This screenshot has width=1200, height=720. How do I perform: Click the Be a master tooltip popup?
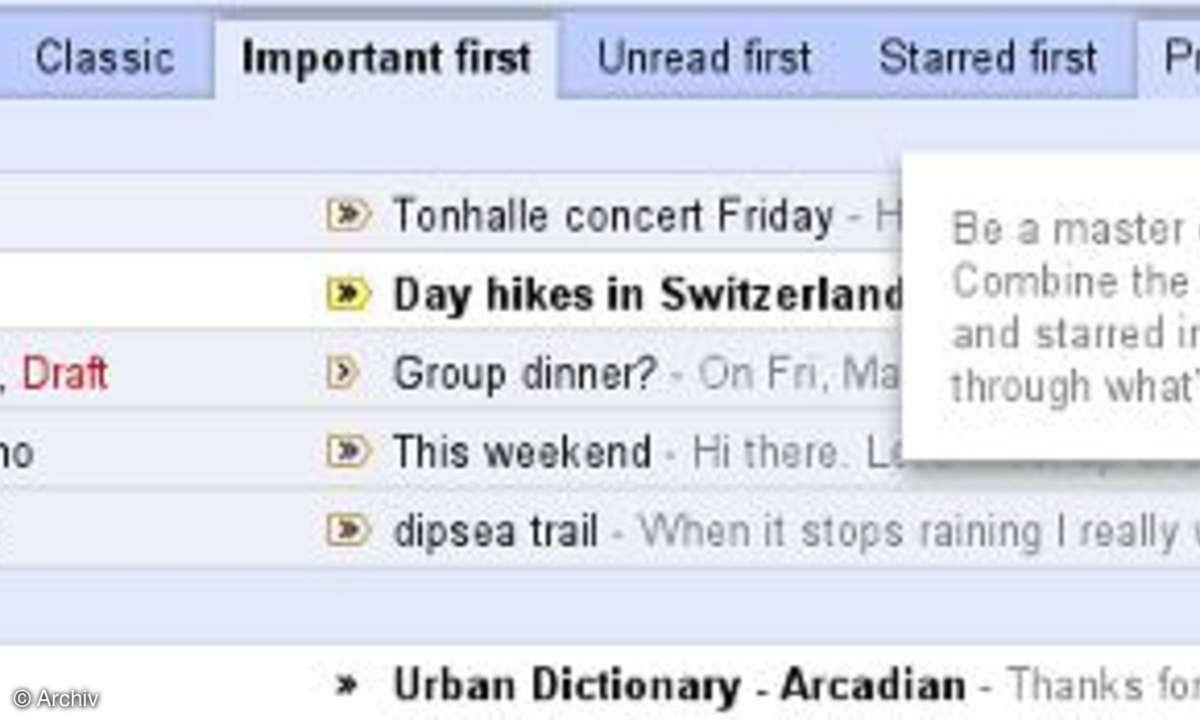[1051, 305]
